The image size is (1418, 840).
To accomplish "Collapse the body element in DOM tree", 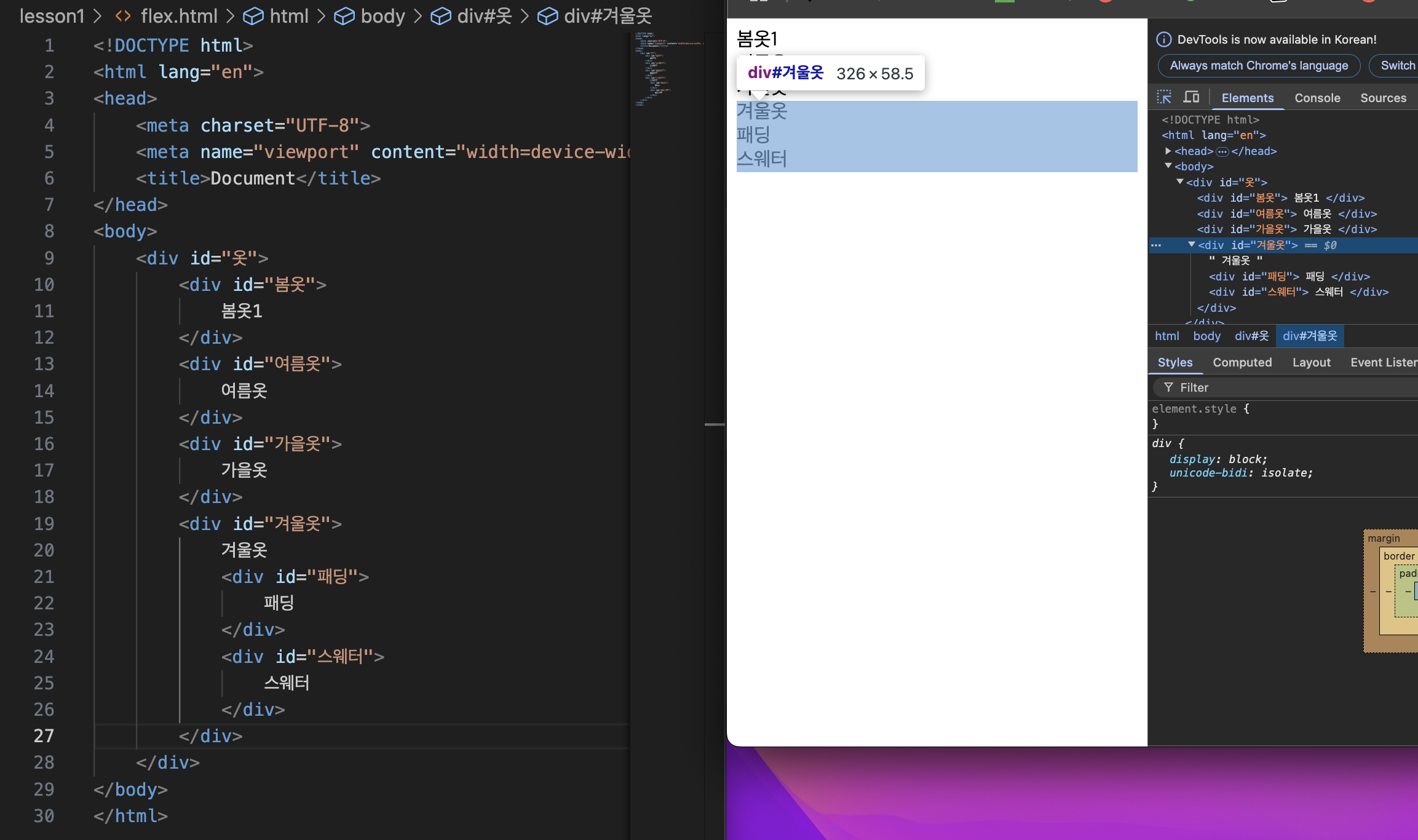I will point(1168,166).
